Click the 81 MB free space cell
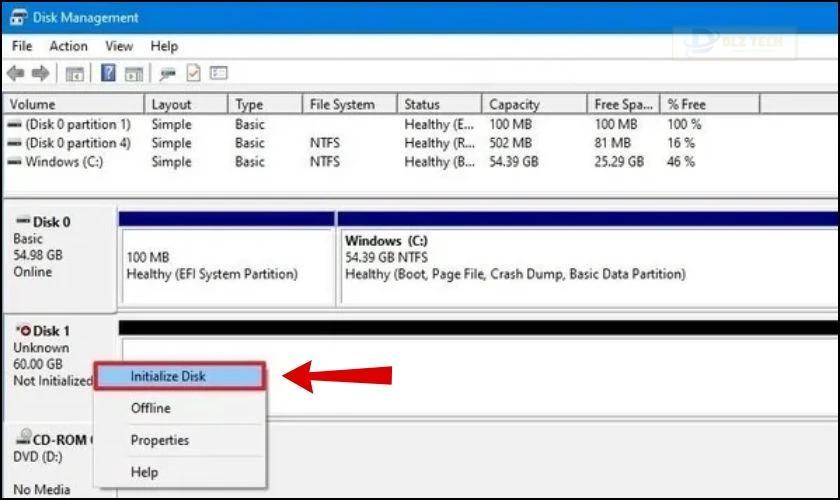 click(x=612, y=143)
